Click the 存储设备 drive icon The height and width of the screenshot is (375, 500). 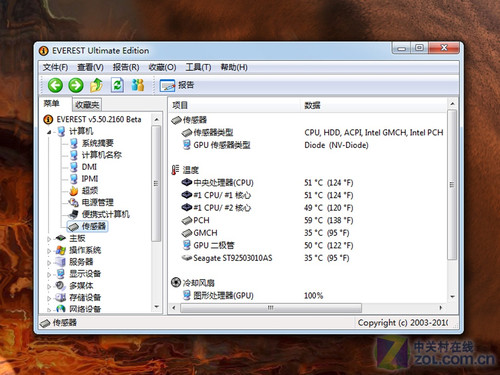[x=61, y=297]
